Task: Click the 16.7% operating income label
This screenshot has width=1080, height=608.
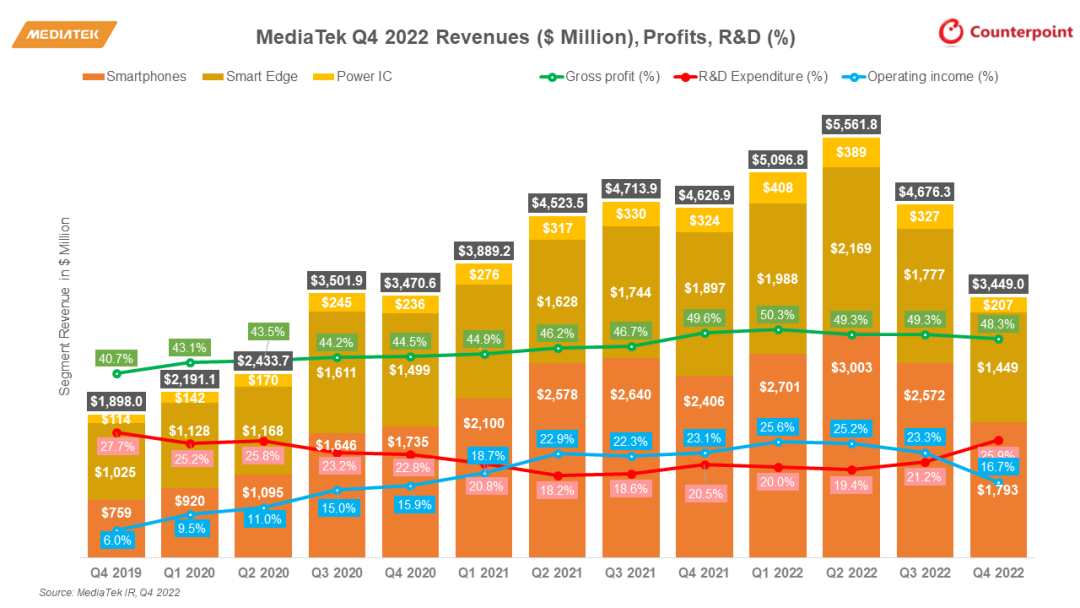Action: point(997,467)
